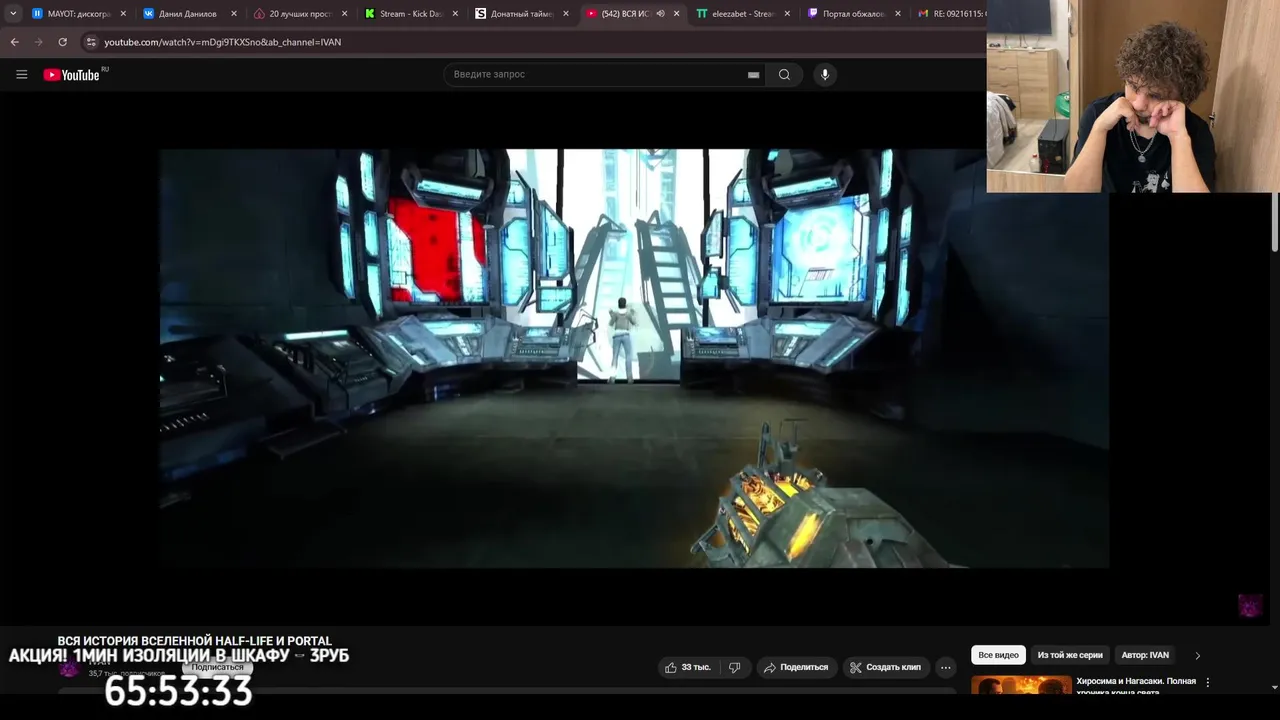Image resolution: width=1280 pixels, height=720 pixels.
Task: Click the 'Создать клип' button
Action: (x=884, y=667)
